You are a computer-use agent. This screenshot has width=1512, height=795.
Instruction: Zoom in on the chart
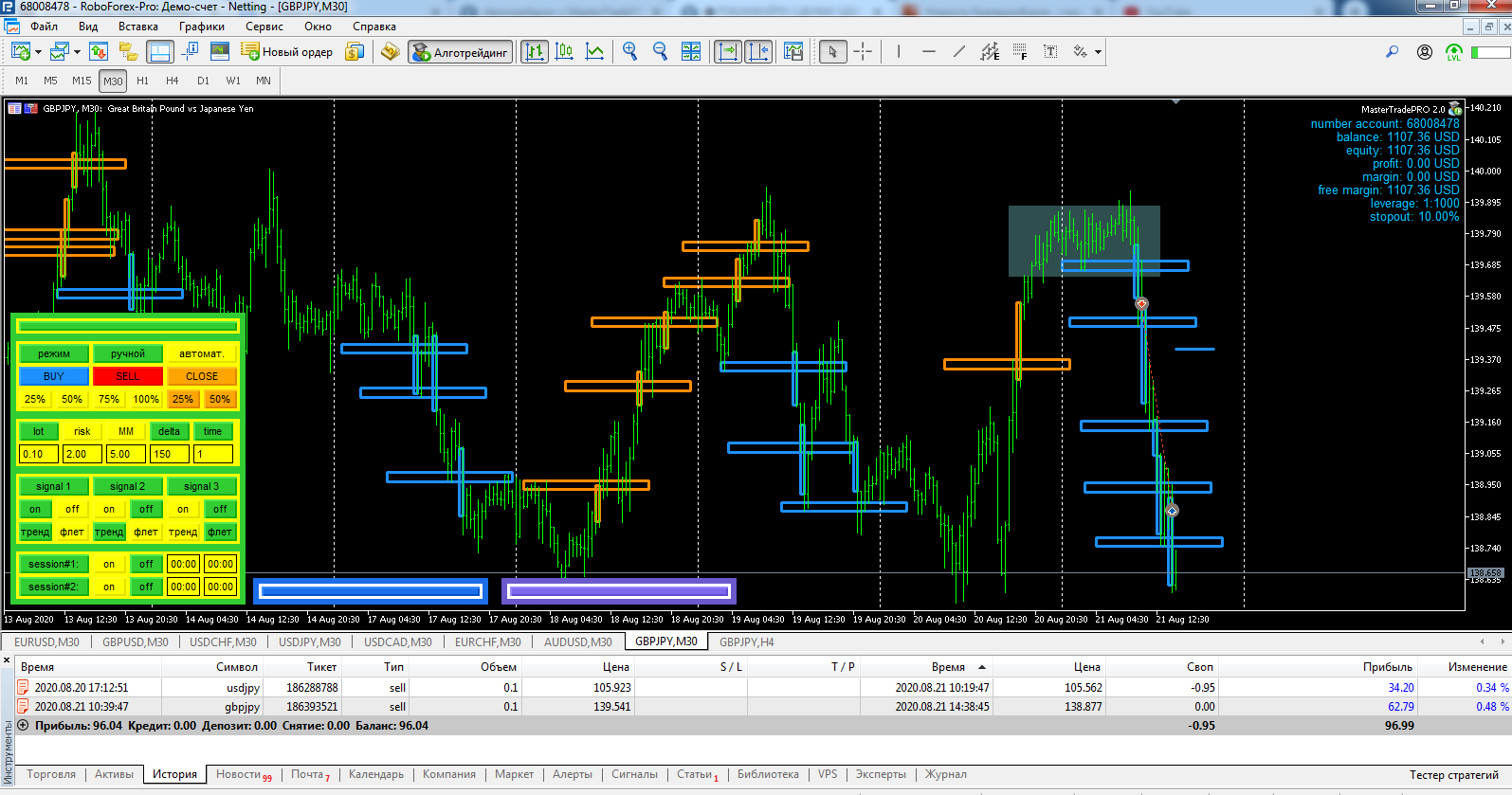(x=629, y=52)
